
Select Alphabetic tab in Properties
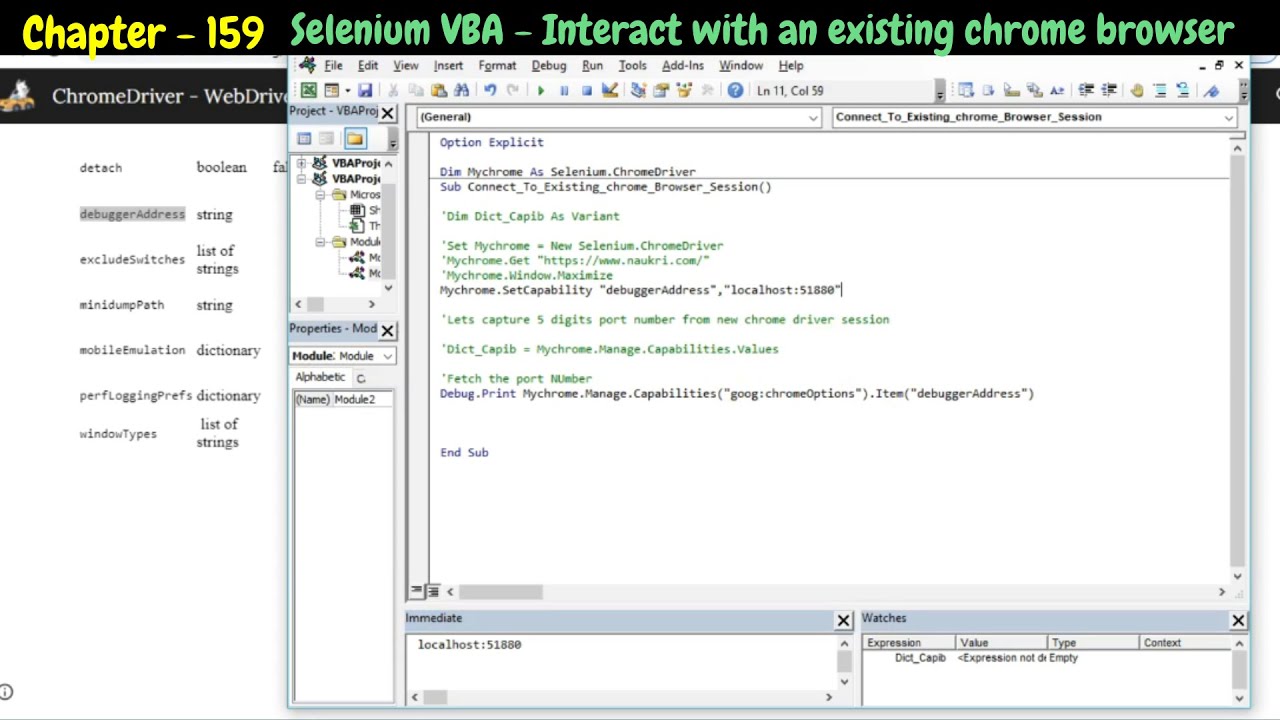point(320,377)
